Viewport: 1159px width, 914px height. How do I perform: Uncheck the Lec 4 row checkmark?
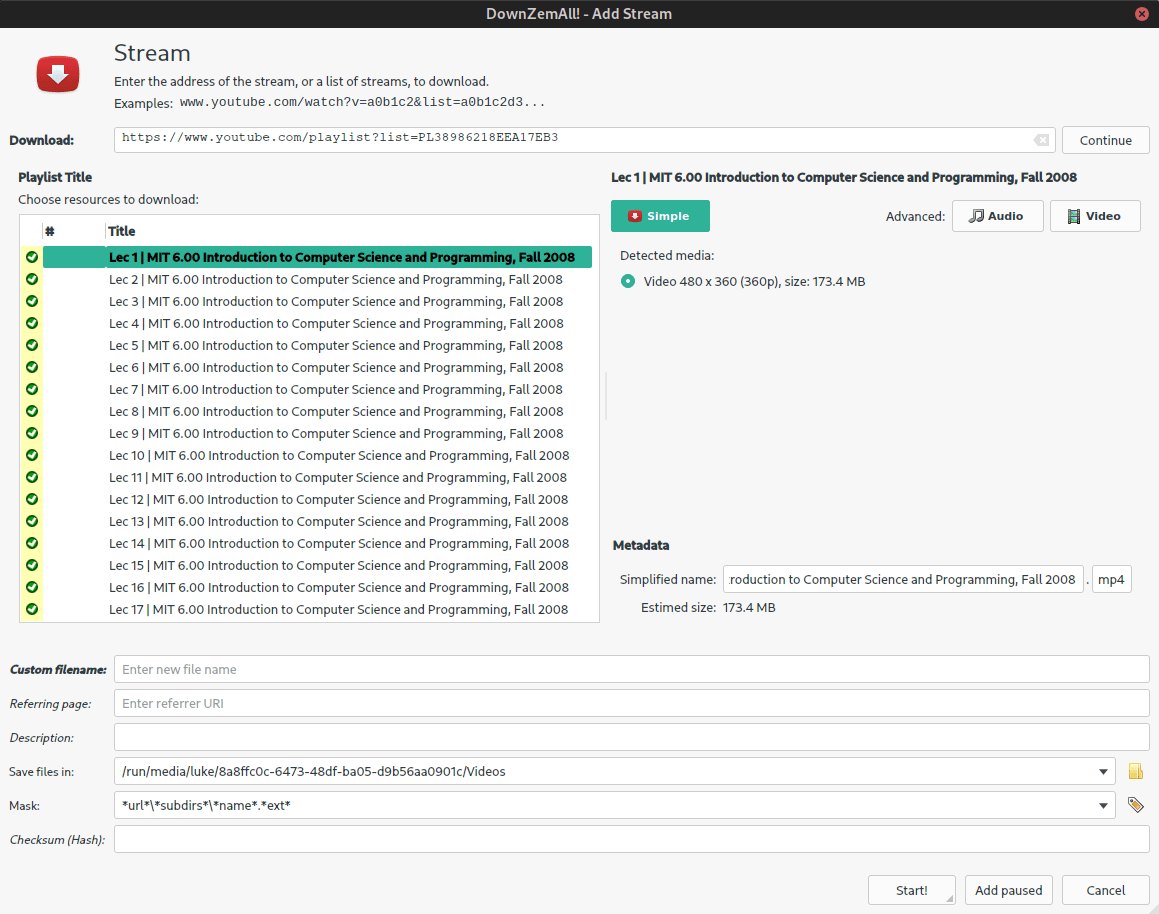pyautogui.click(x=32, y=323)
